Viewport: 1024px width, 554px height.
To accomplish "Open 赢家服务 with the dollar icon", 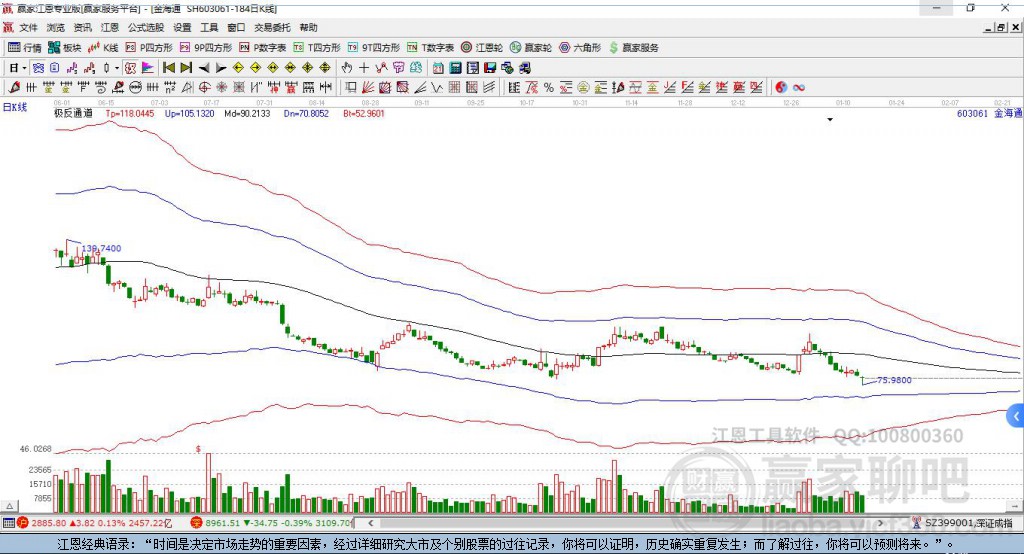I will pyautogui.click(x=633, y=48).
